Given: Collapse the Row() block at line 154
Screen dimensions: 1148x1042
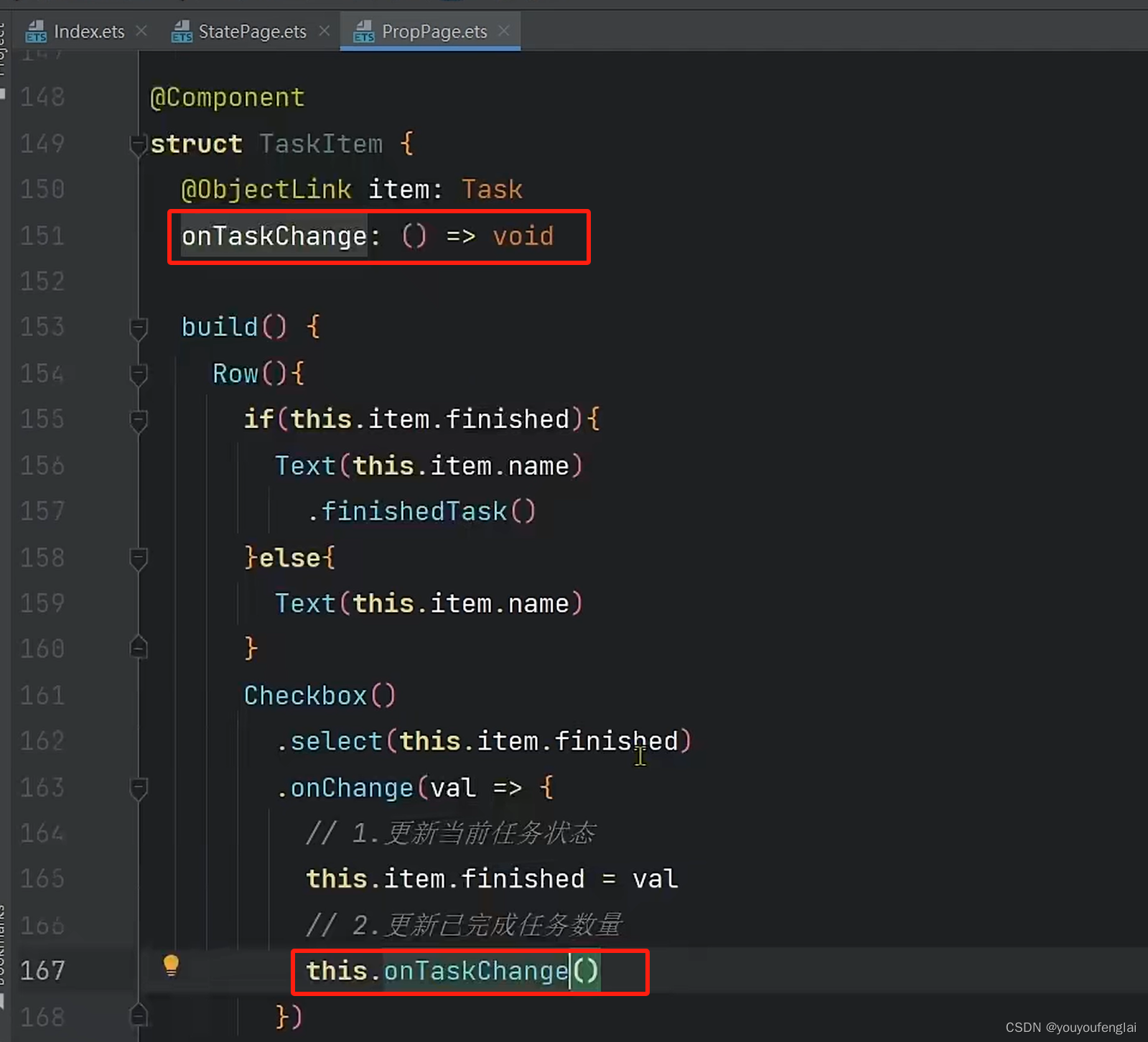Looking at the screenshot, I should pos(139,374).
